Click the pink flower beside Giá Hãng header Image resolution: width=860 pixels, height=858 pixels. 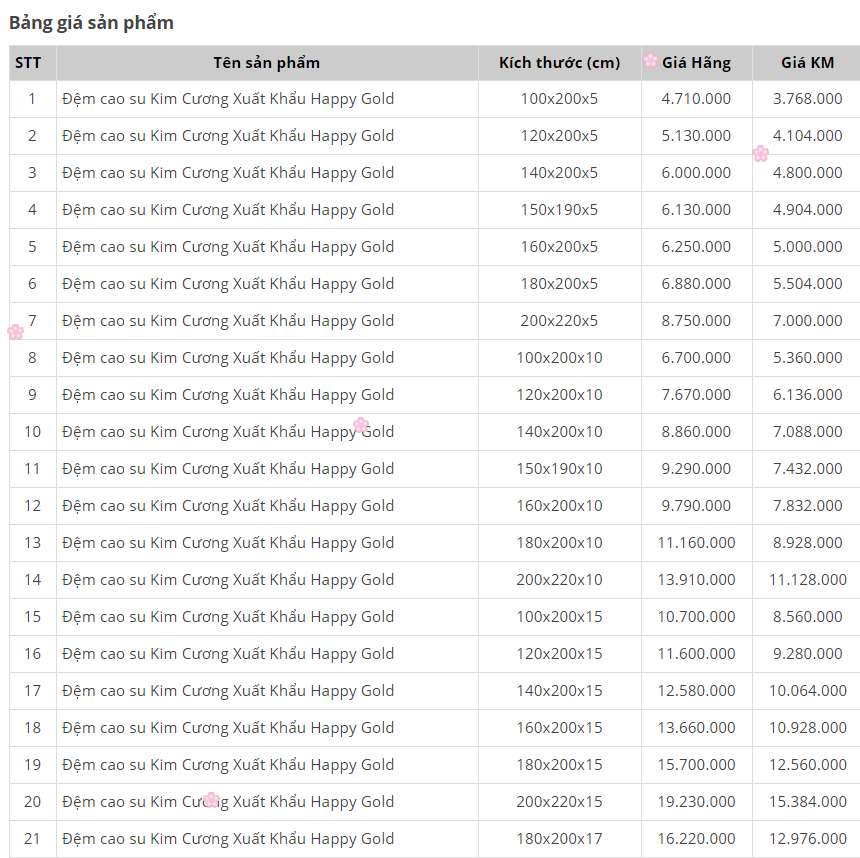(x=650, y=61)
